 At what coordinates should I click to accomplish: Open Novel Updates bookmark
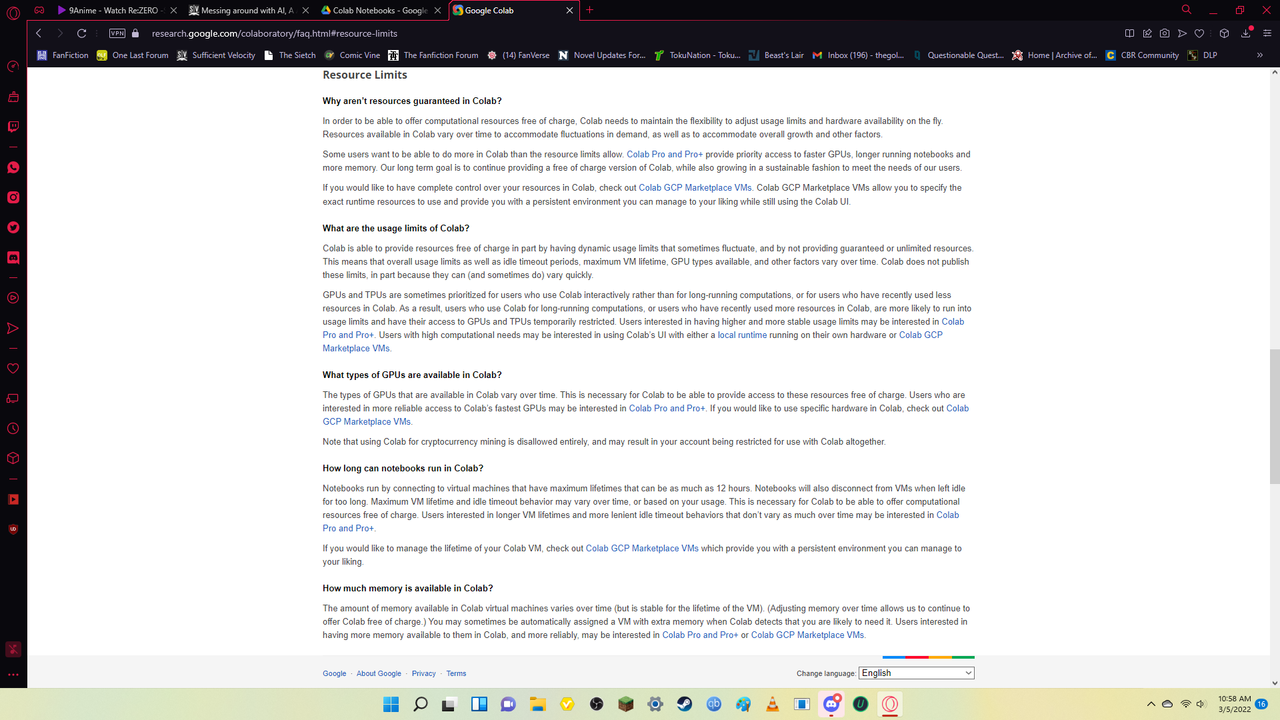tap(602, 55)
